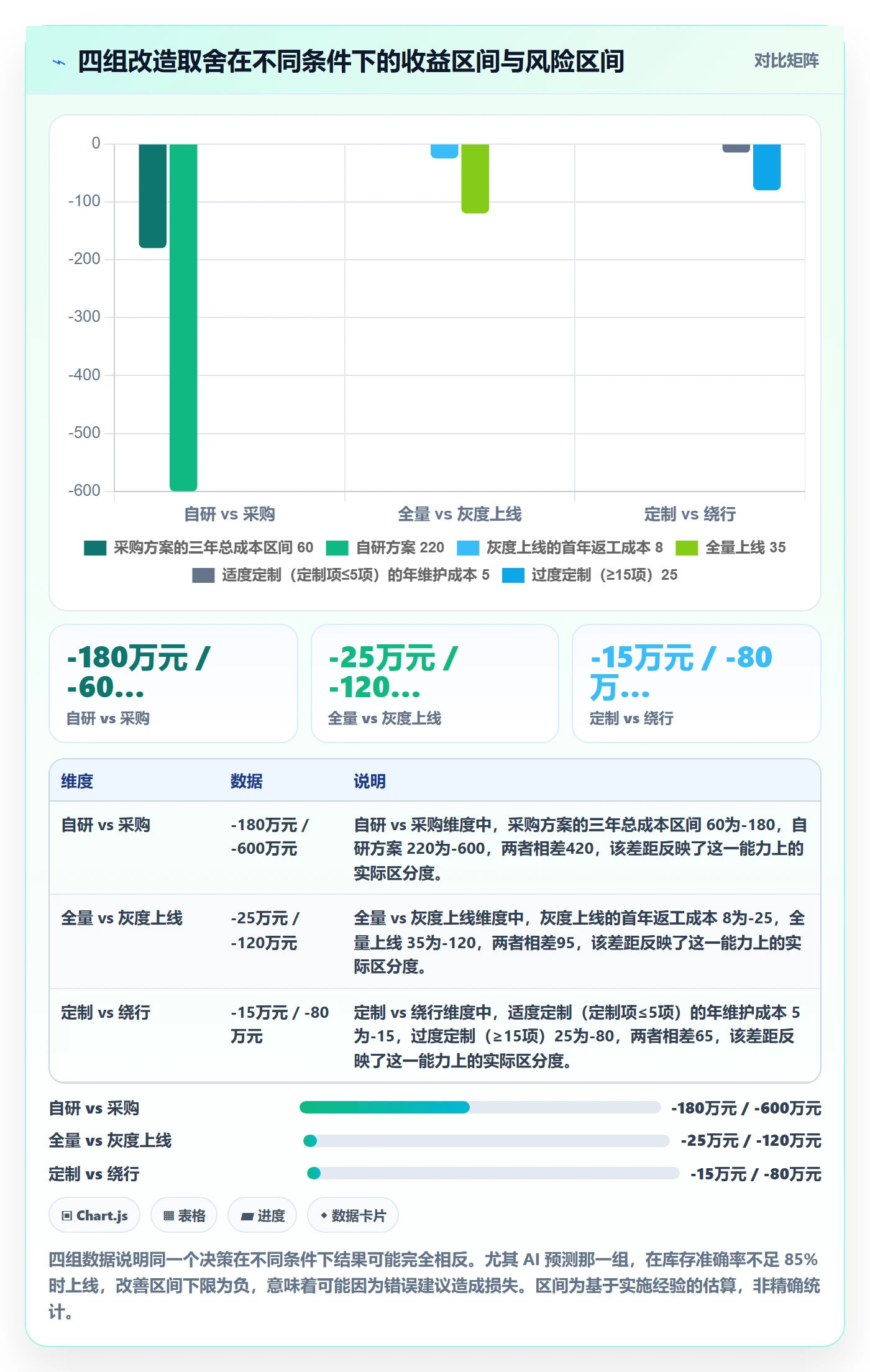The width and height of the screenshot is (870, 1372).
Task: Click the dark teal 采购方案 bar
Action: tap(153, 196)
